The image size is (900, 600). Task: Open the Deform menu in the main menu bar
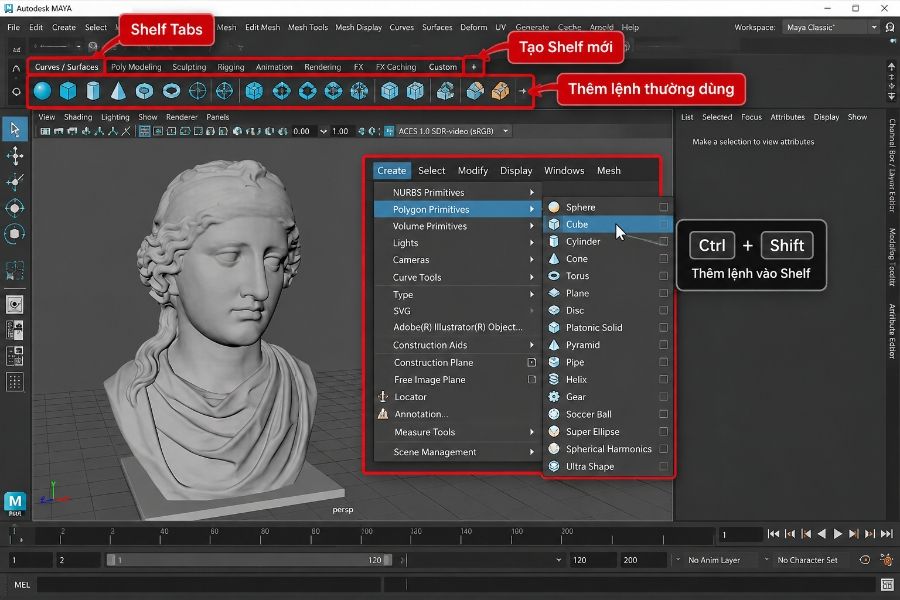pos(474,27)
